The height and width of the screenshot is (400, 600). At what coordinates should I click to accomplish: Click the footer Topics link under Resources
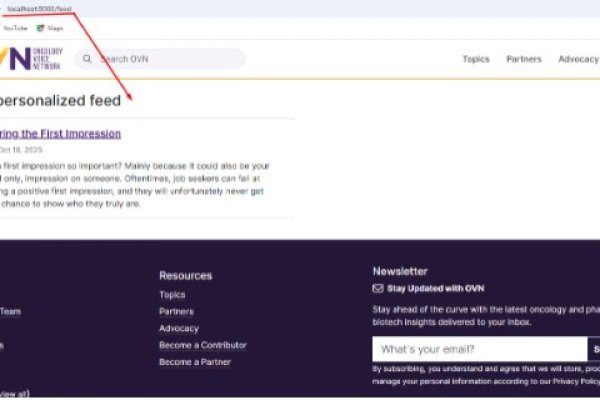tap(172, 295)
